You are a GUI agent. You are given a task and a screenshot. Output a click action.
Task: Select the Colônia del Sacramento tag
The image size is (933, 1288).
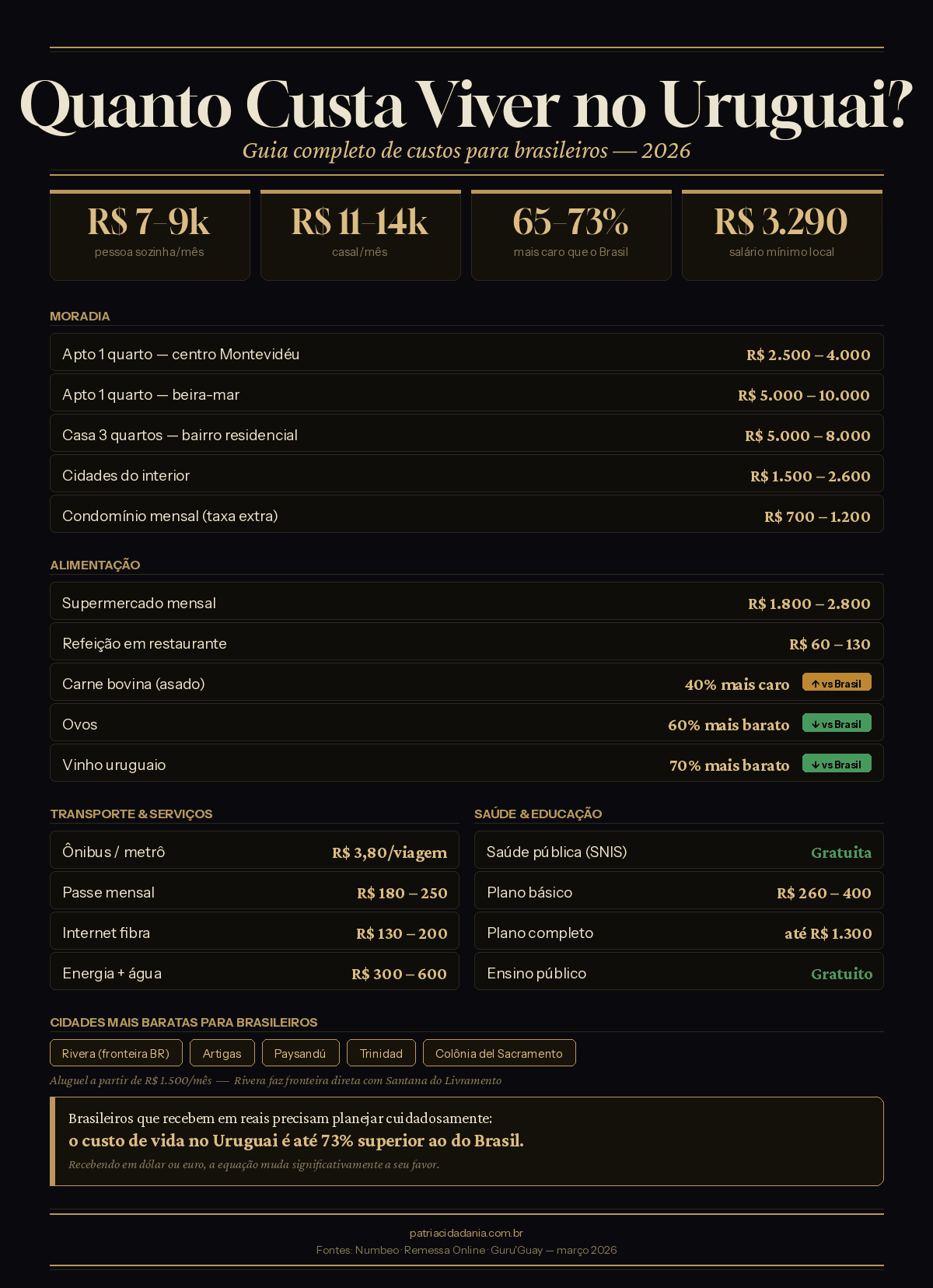pos(498,1053)
